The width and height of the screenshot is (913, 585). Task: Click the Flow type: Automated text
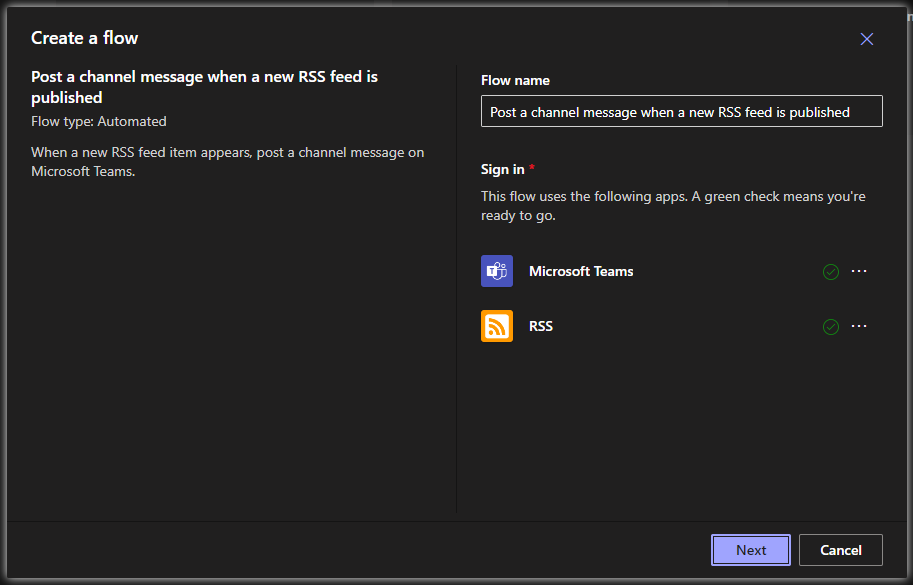point(98,121)
